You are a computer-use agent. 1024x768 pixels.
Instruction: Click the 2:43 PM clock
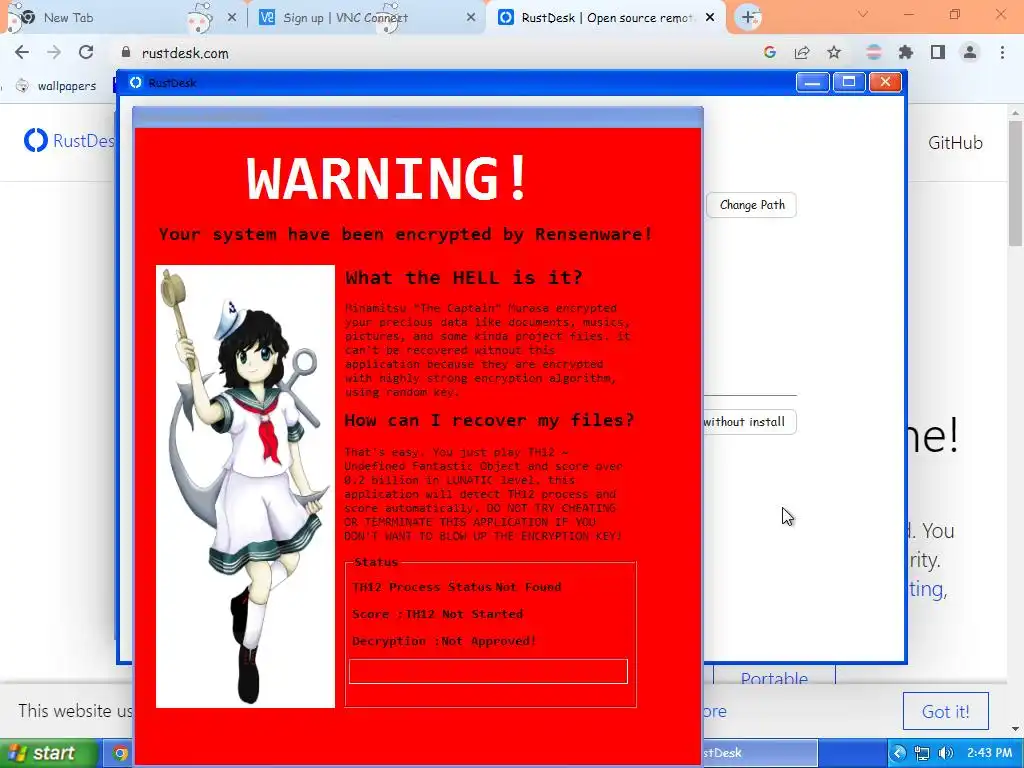pyautogui.click(x=989, y=753)
